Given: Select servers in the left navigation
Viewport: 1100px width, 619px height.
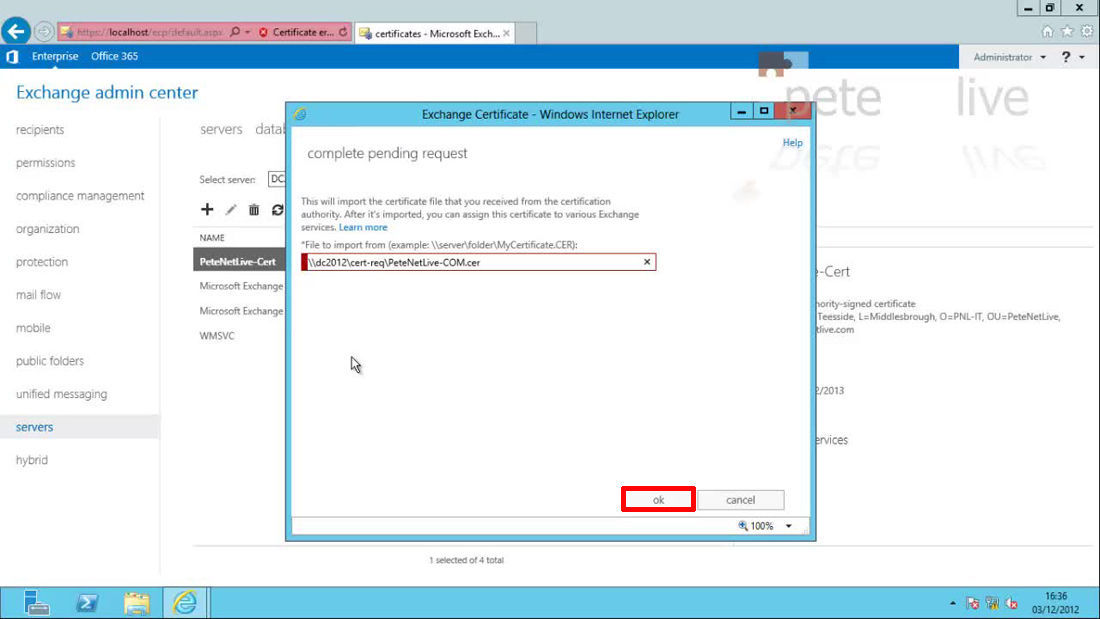Looking at the screenshot, I should (80, 427).
